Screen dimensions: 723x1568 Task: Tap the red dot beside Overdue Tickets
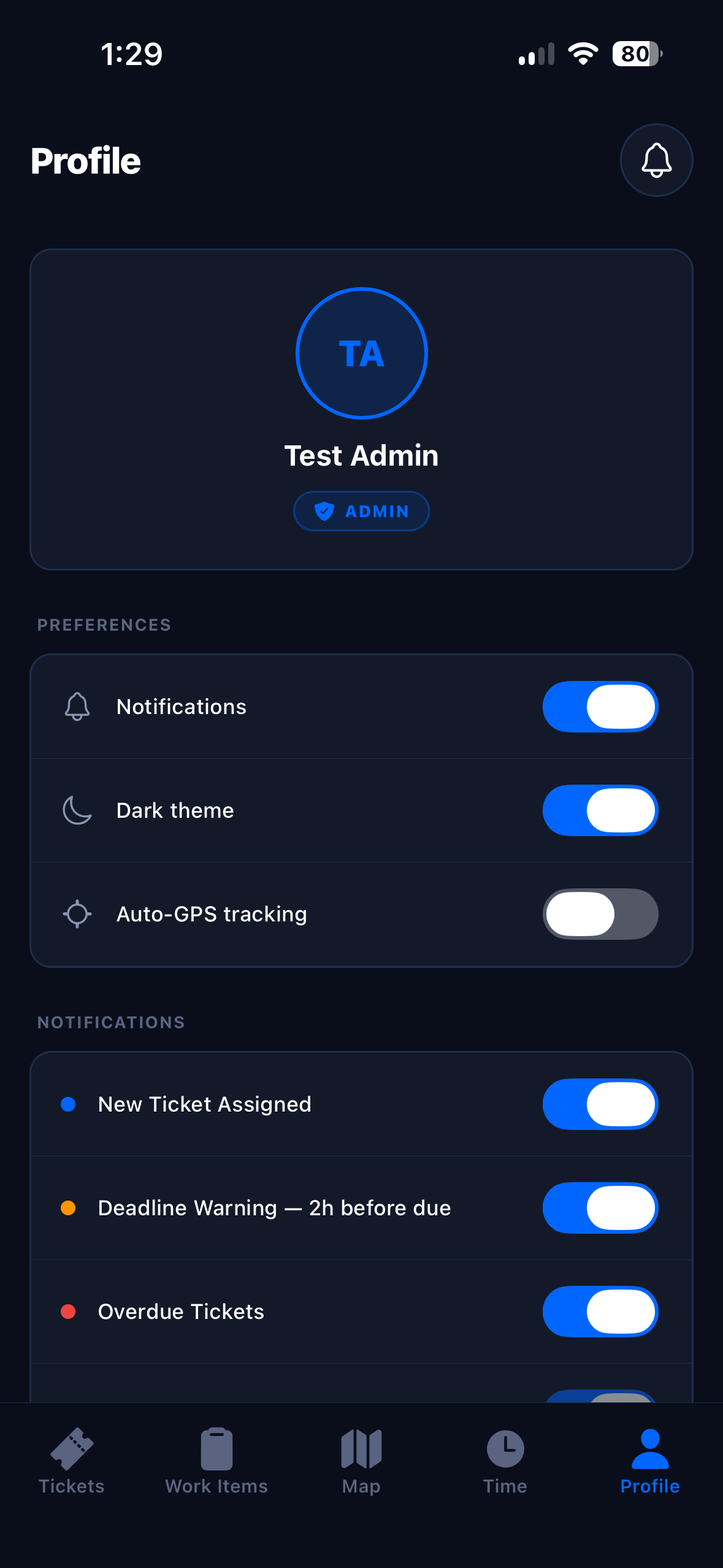click(x=68, y=1312)
